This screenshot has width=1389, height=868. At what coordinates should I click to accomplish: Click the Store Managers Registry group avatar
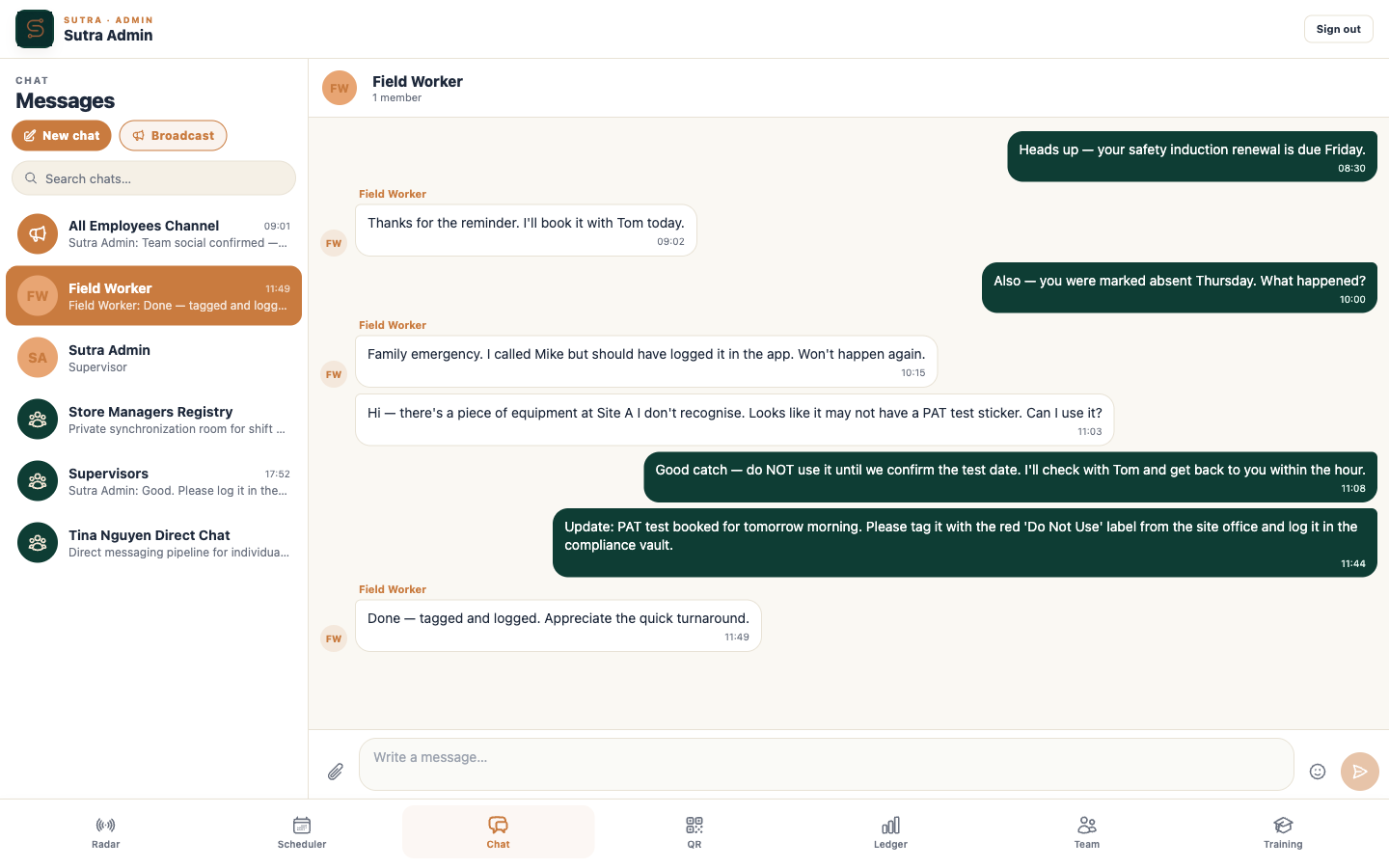(x=38, y=420)
